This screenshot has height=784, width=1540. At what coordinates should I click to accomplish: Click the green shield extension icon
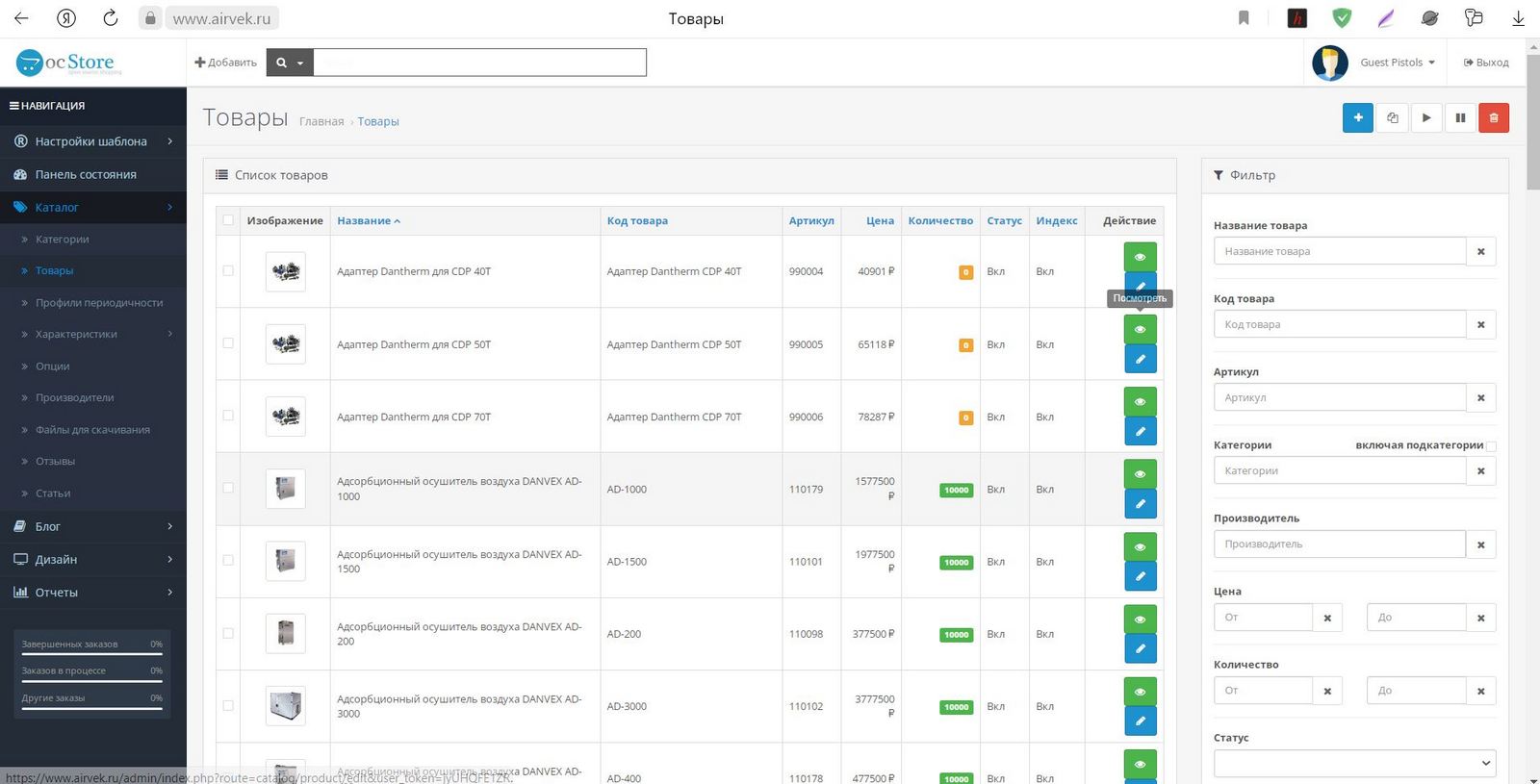[x=1342, y=18]
